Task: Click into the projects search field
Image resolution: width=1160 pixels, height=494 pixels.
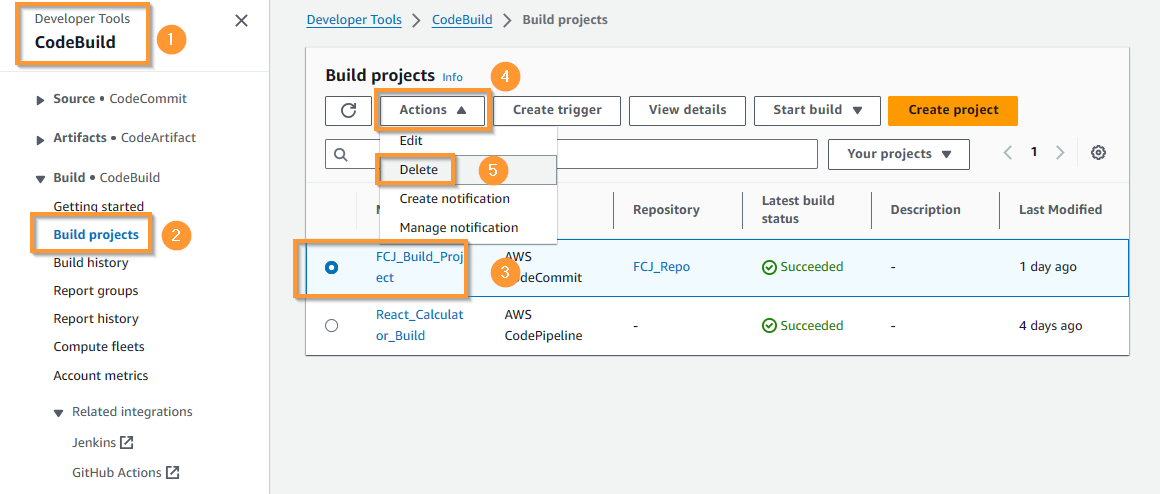Action: [571, 154]
